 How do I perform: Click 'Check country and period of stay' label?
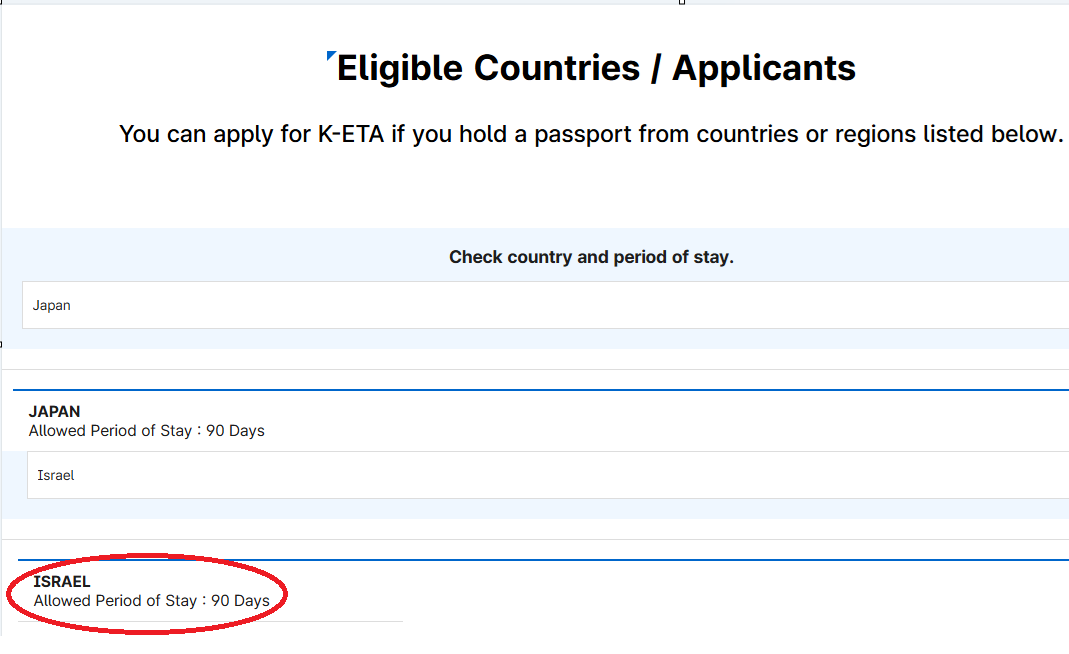(591, 257)
